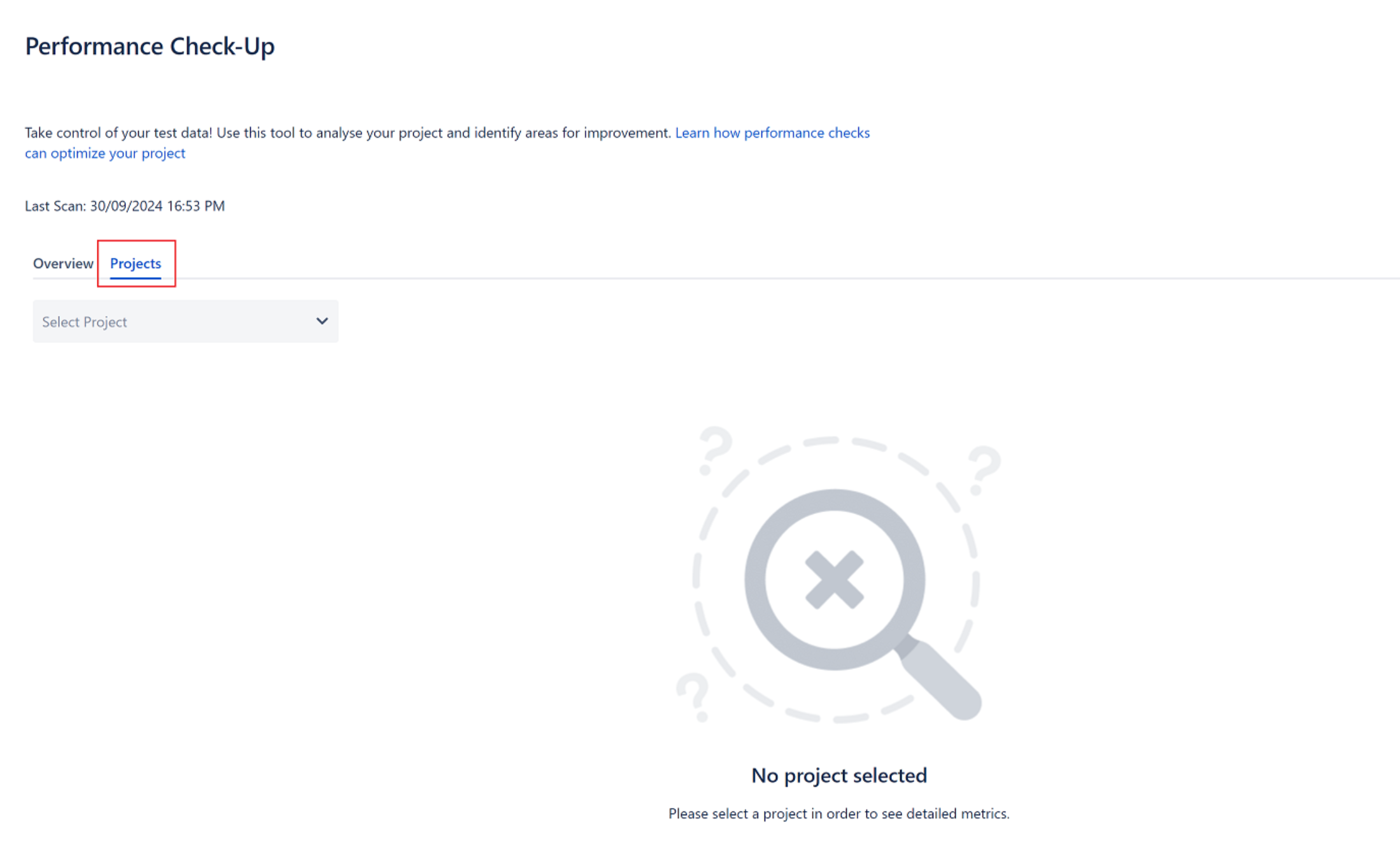The width and height of the screenshot is (1400, 863).
Task: Click the bottom-left question mark graphic
Action: [693, 697]
